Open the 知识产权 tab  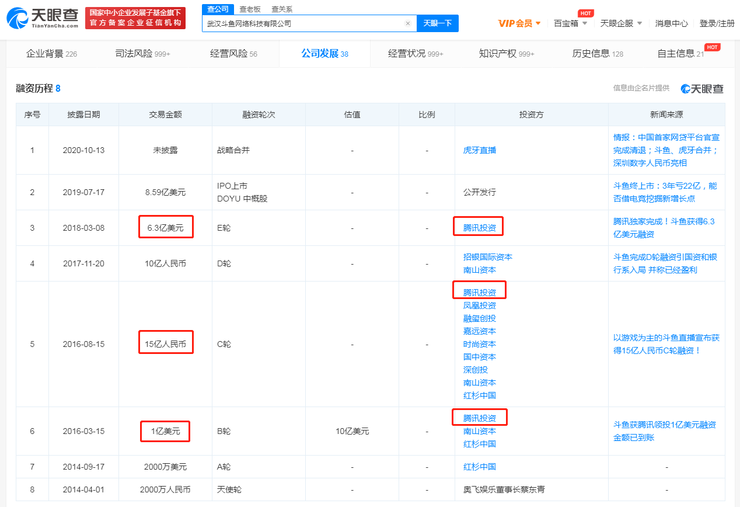506,54
